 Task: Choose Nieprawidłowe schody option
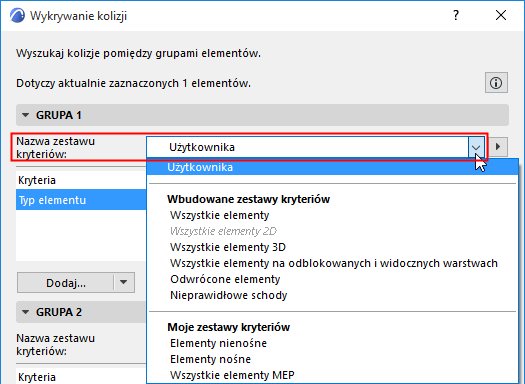point(228,295)
